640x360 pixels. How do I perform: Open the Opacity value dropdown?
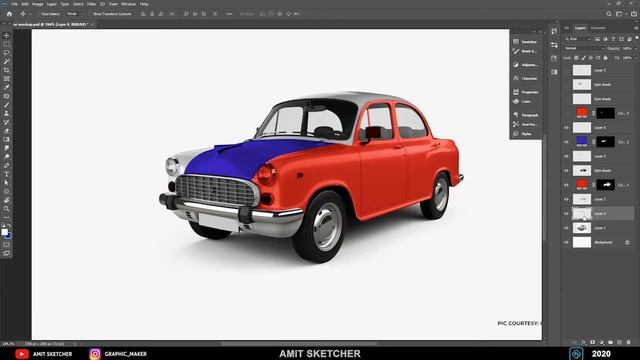pyautogui.click(x=636, y=48)
